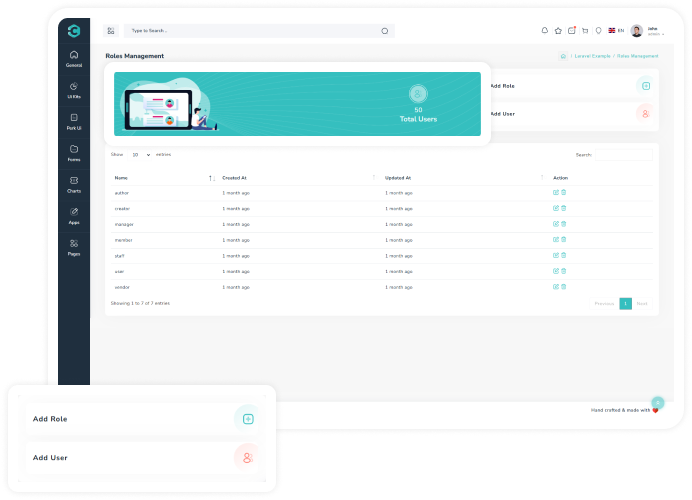Delete the manager role via trash icon
This screenshot has width=692, height=500.
pos(564,224)
